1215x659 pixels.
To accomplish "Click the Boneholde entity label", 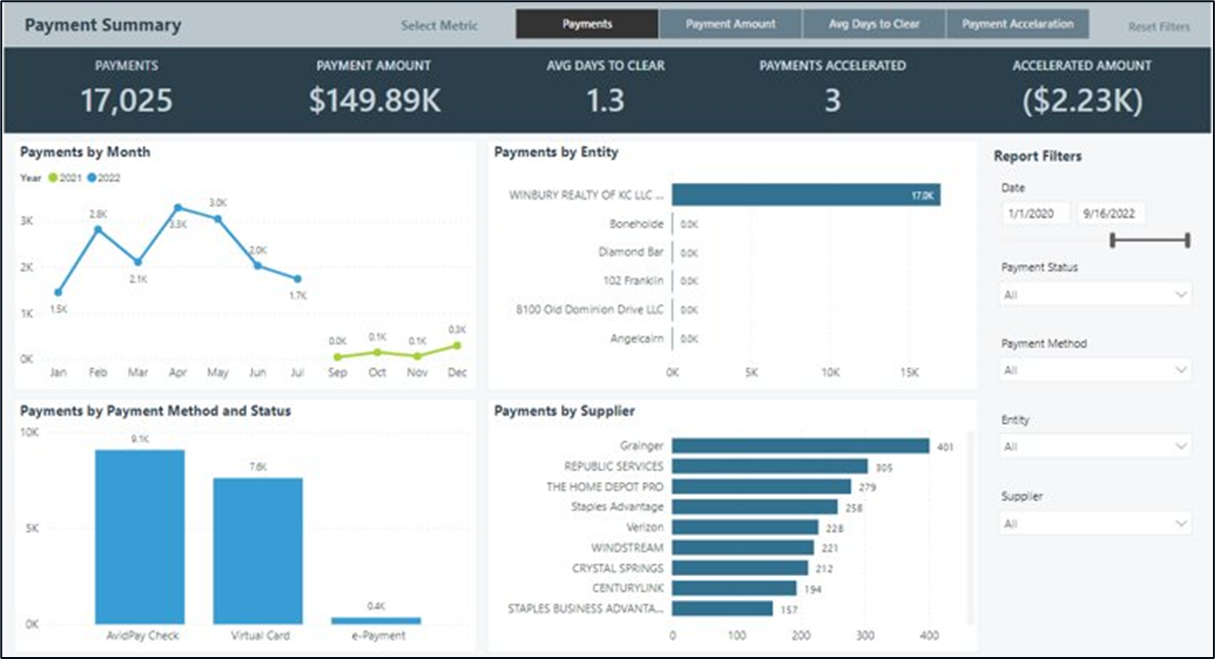I will click(636, 224).
